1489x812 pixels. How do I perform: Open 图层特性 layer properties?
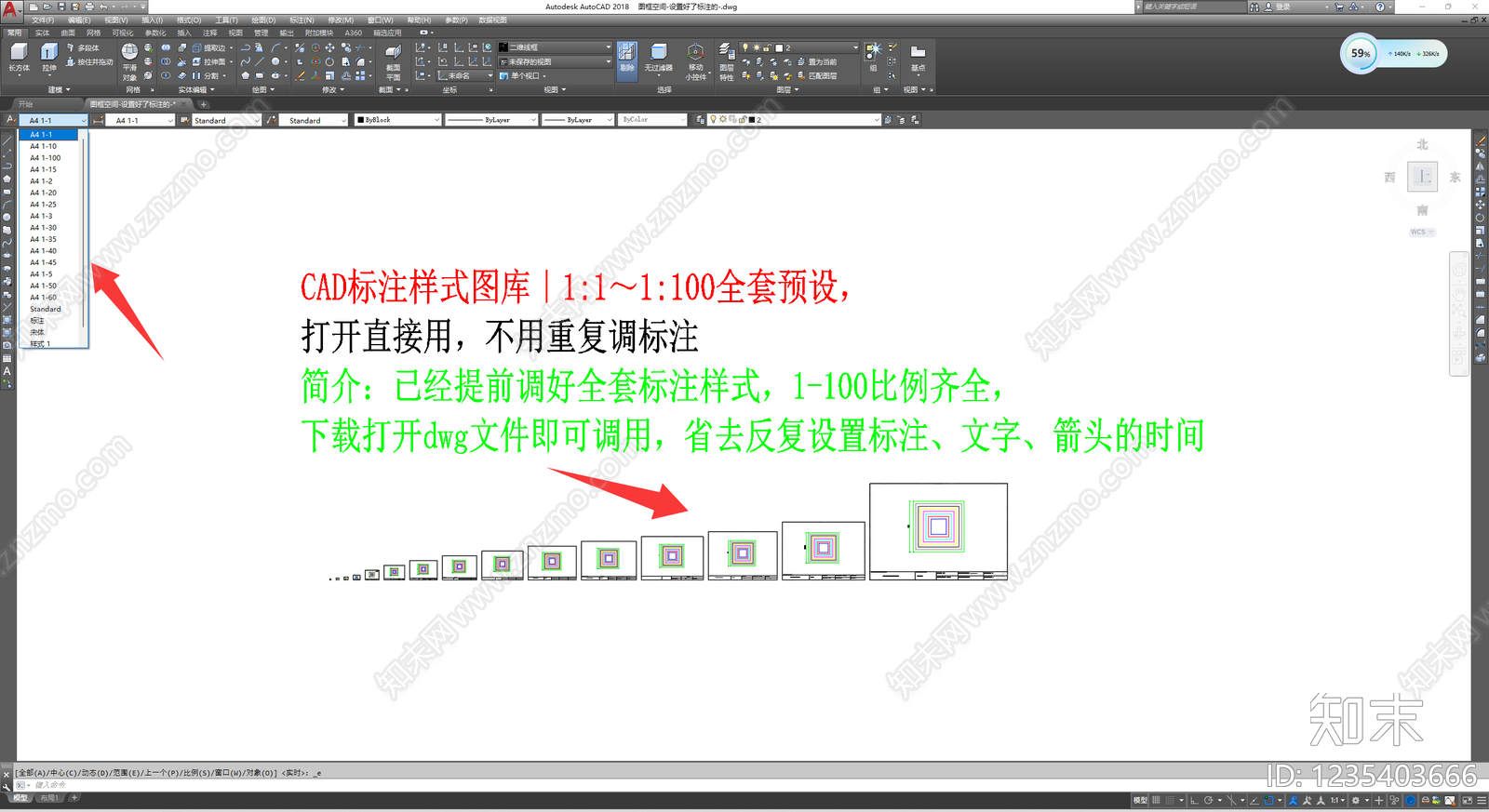(726, 62)
